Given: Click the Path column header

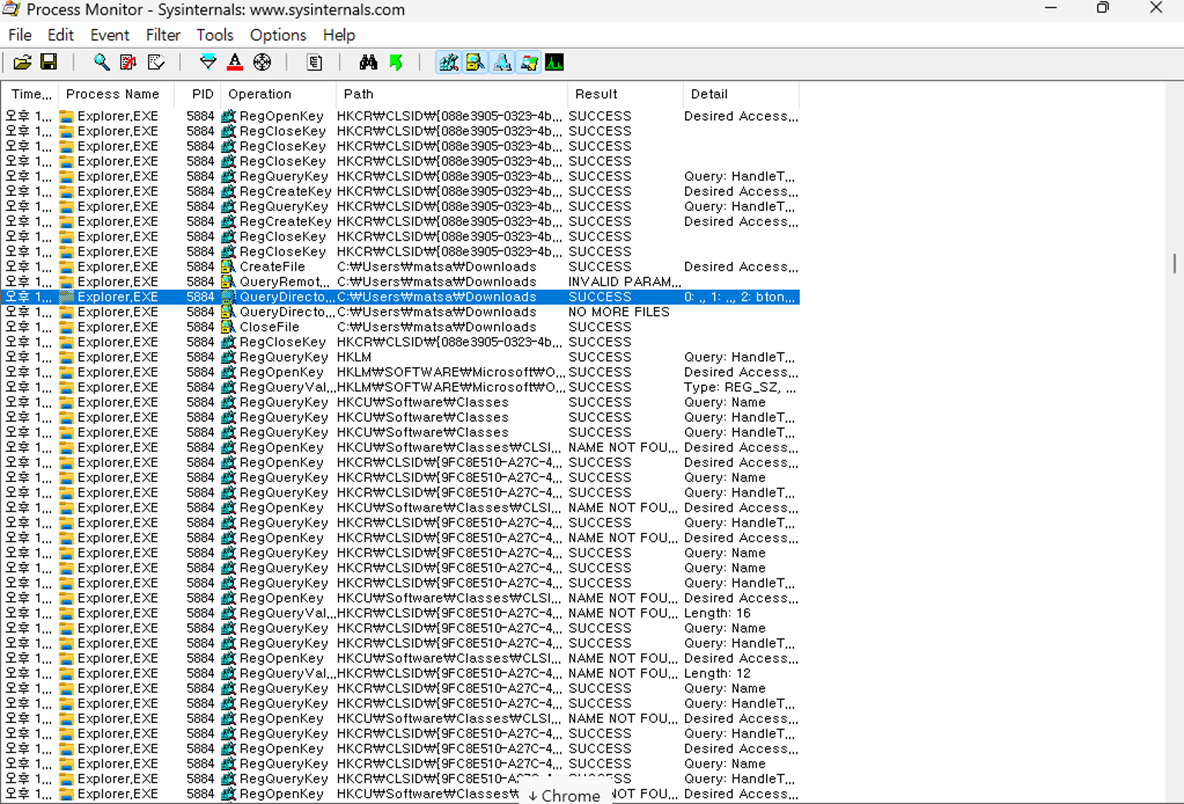Looking at the screenshot, I should coord(452,94).
